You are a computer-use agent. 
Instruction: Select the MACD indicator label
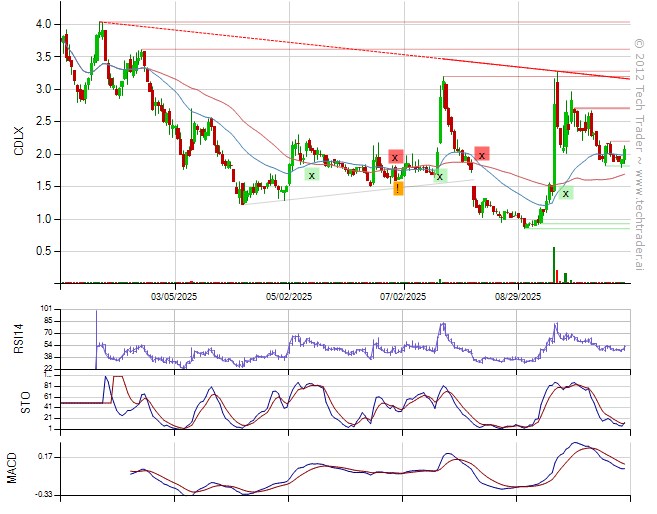(x=13, y=466)
